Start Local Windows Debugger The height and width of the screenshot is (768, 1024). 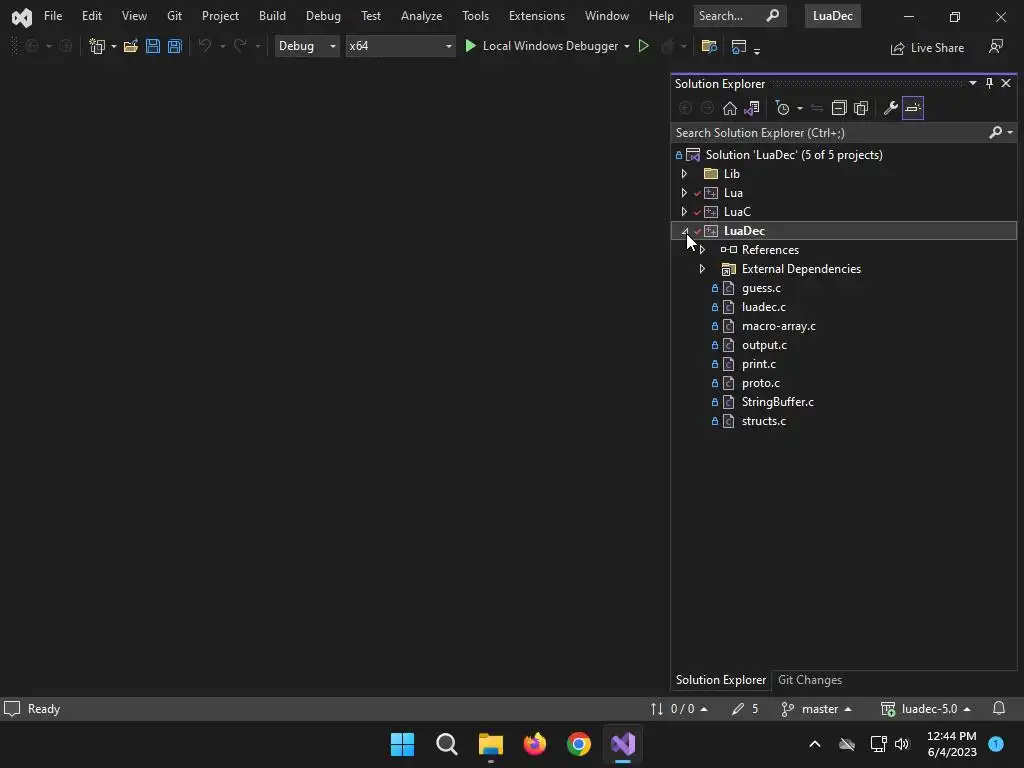click(541, 46)
